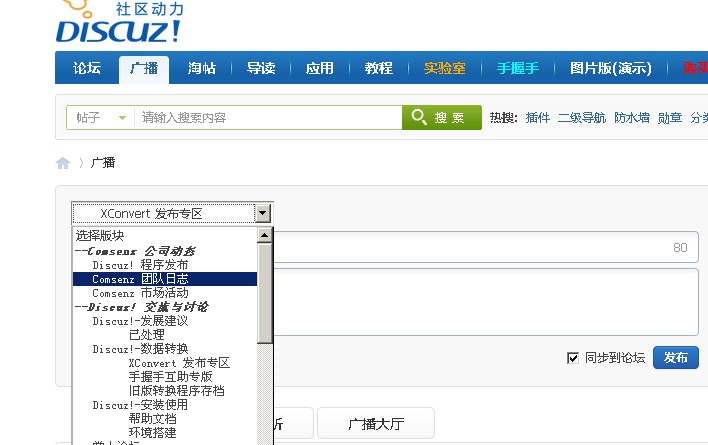Select the 广播 nav tab
This screenshot has width=708, height=445.
144,69
